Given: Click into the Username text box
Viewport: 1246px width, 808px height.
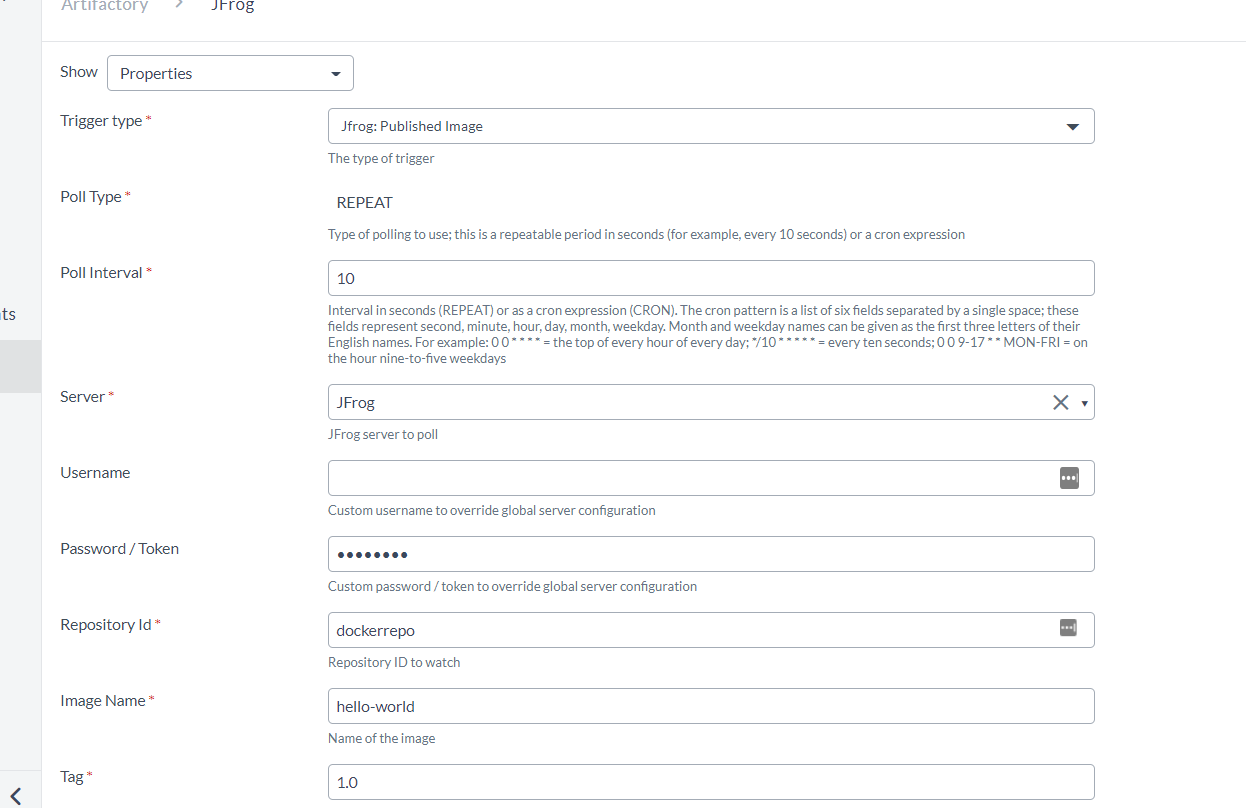Looking at the screenshot, I should click(x=690, y=478).
